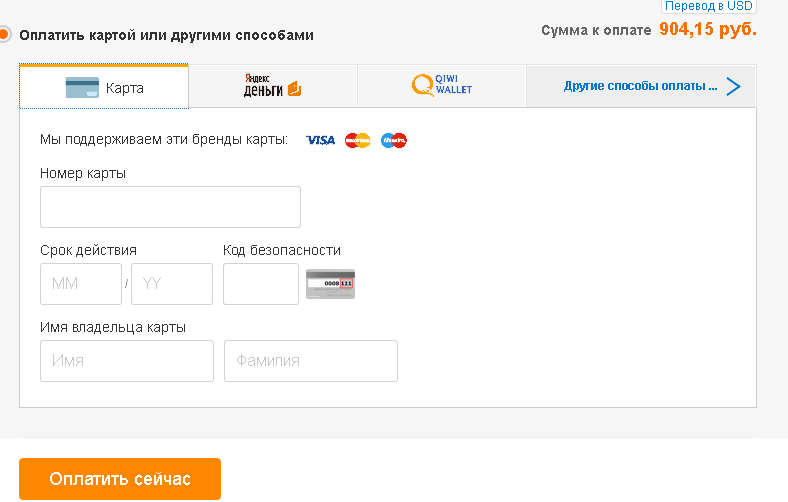The image size is (788, 502).
Task: Expand Другие способы оплаты options
Action: [641, 86]
